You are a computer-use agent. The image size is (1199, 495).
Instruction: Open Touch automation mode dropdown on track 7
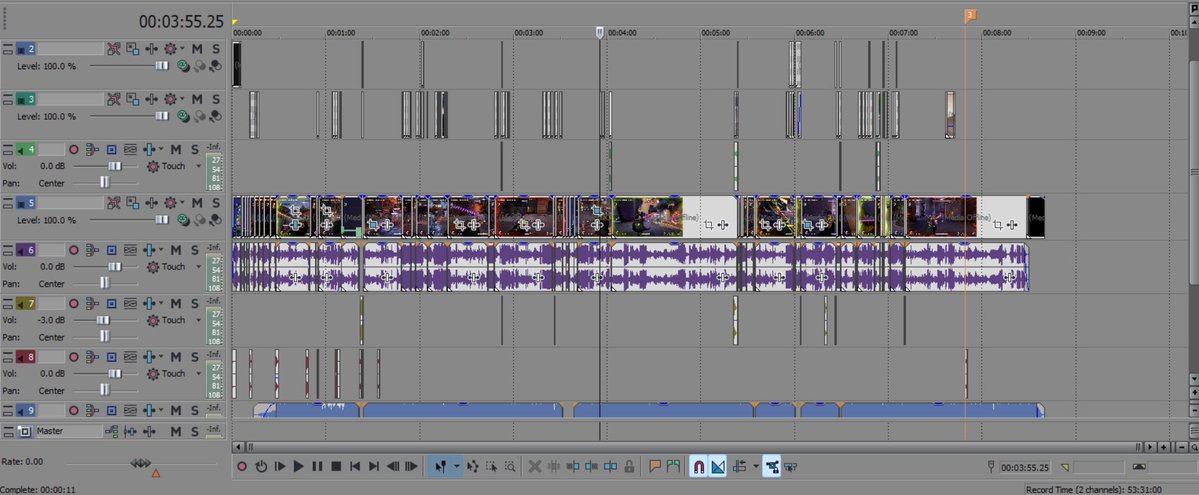pos(199,321)
